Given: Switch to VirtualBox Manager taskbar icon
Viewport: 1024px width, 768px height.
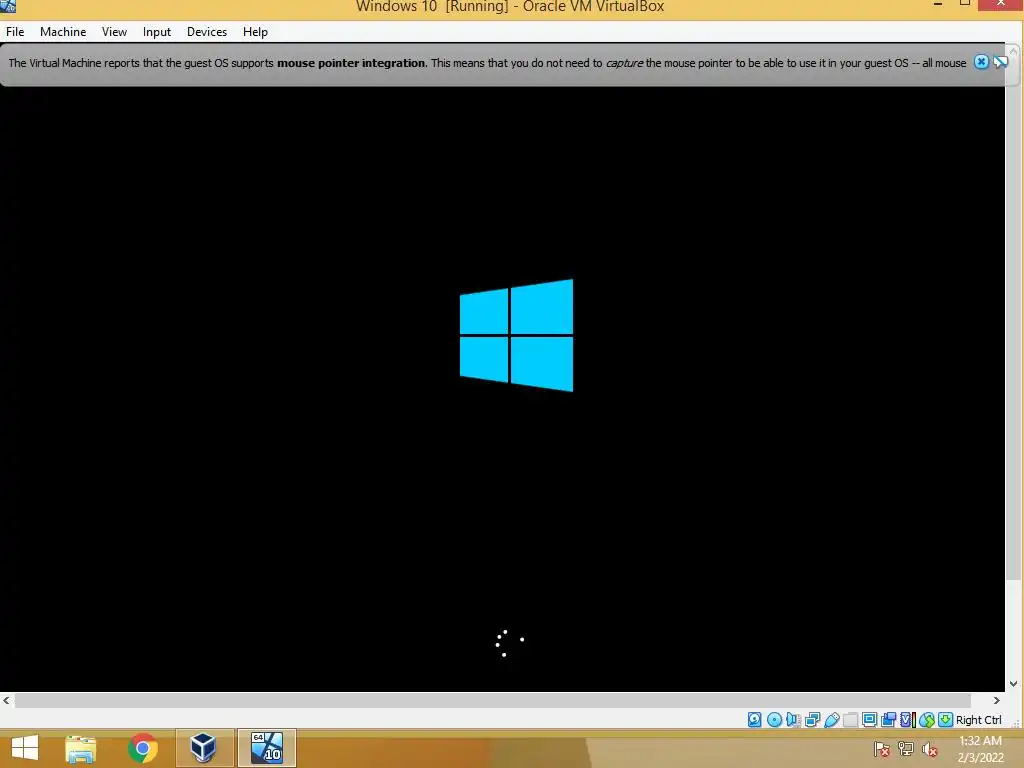Looking at the screenshot, I should click(203, 748).
